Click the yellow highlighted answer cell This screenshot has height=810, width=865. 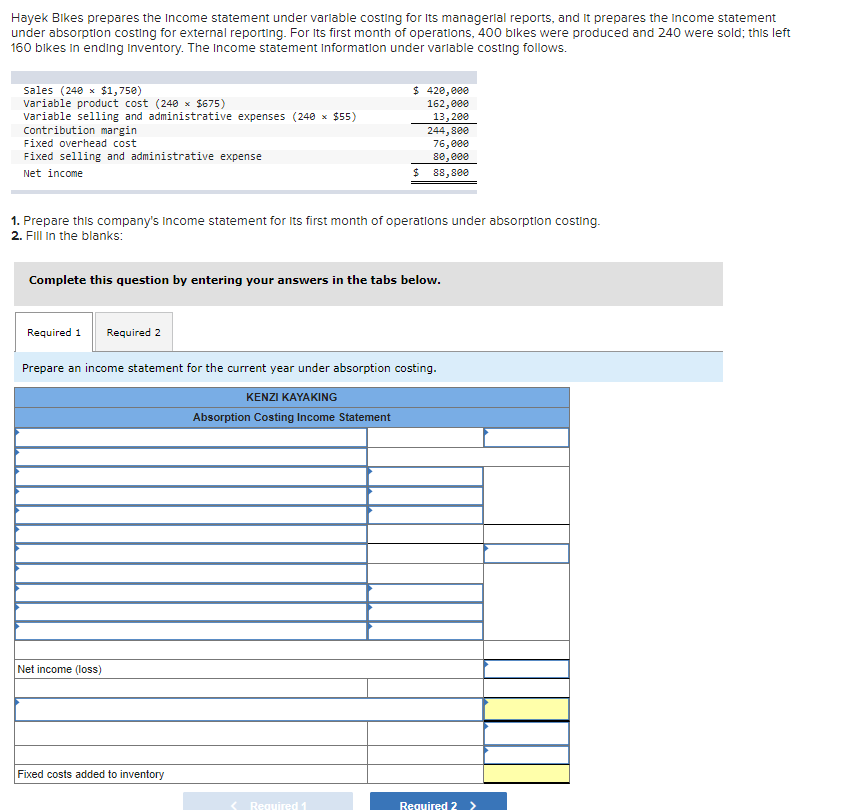click(527, 708)
